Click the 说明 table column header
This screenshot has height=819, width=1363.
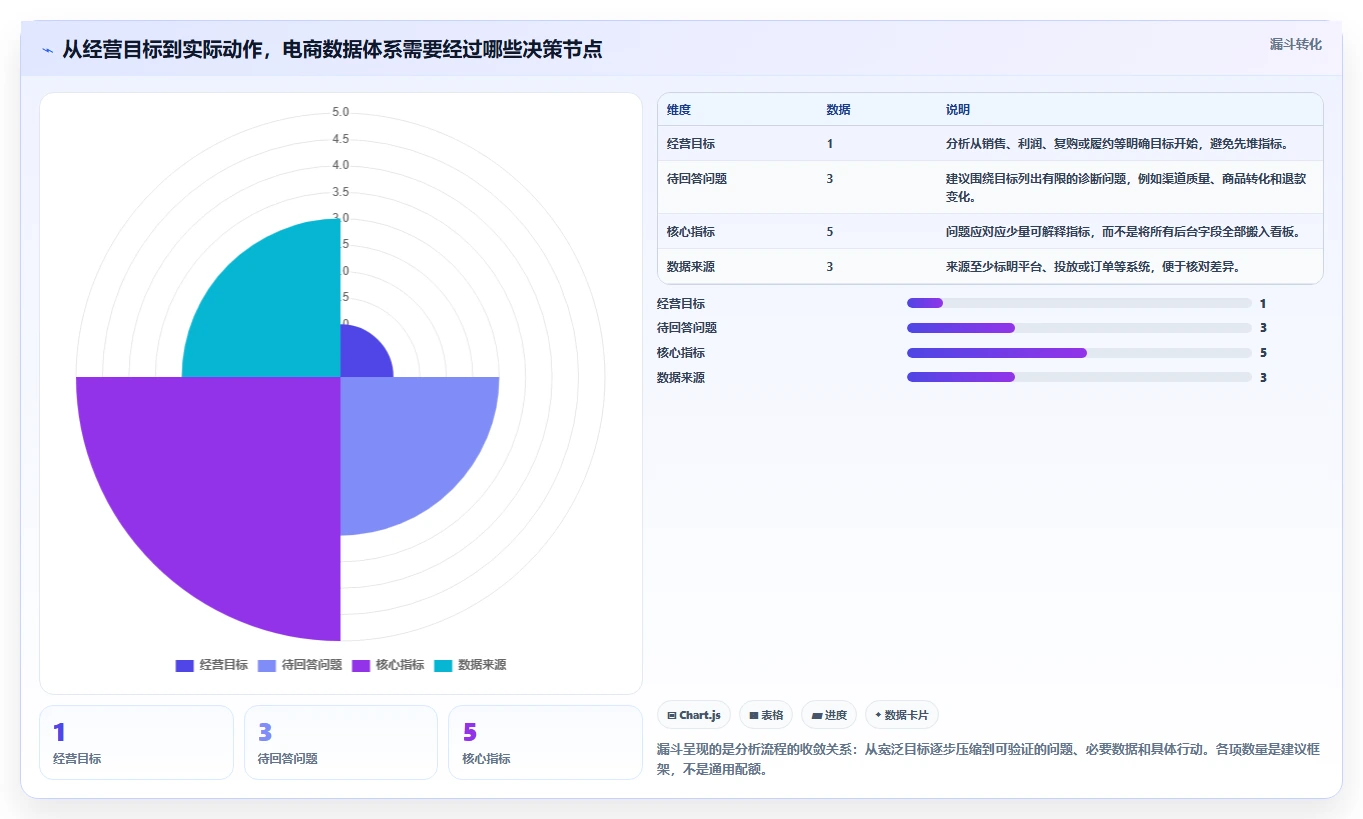click(958, 110)
